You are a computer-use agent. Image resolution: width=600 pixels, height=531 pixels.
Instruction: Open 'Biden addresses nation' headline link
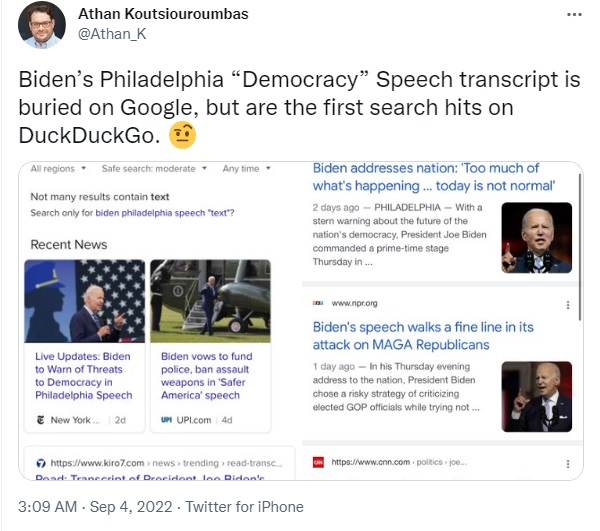[434, 177]
